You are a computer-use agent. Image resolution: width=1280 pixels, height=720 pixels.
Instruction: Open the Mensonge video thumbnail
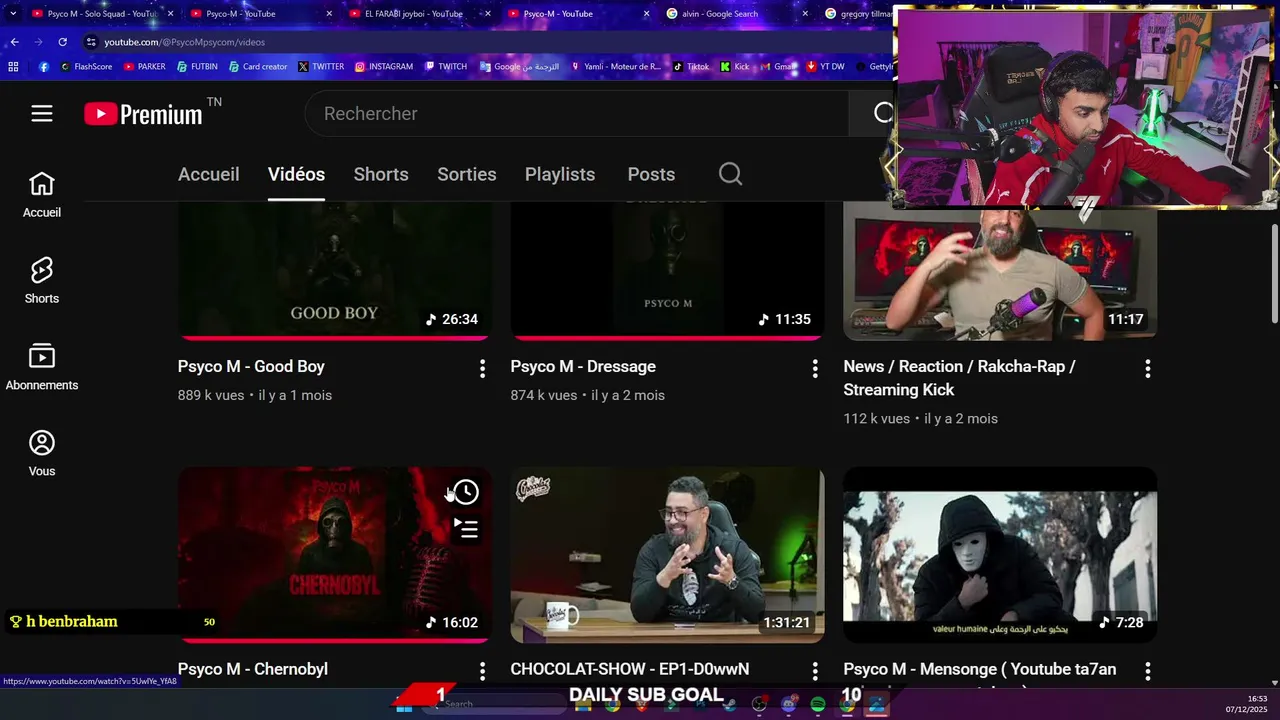[x=1000, y=555]
